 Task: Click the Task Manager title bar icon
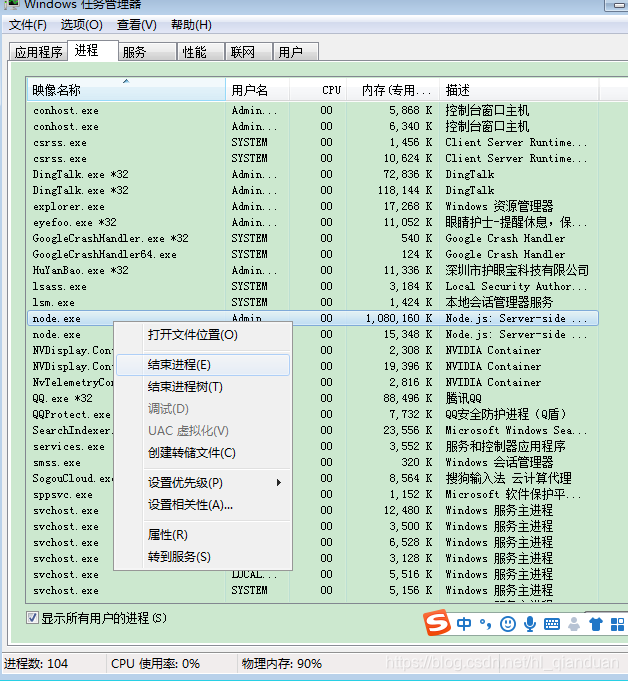(10, 4)
